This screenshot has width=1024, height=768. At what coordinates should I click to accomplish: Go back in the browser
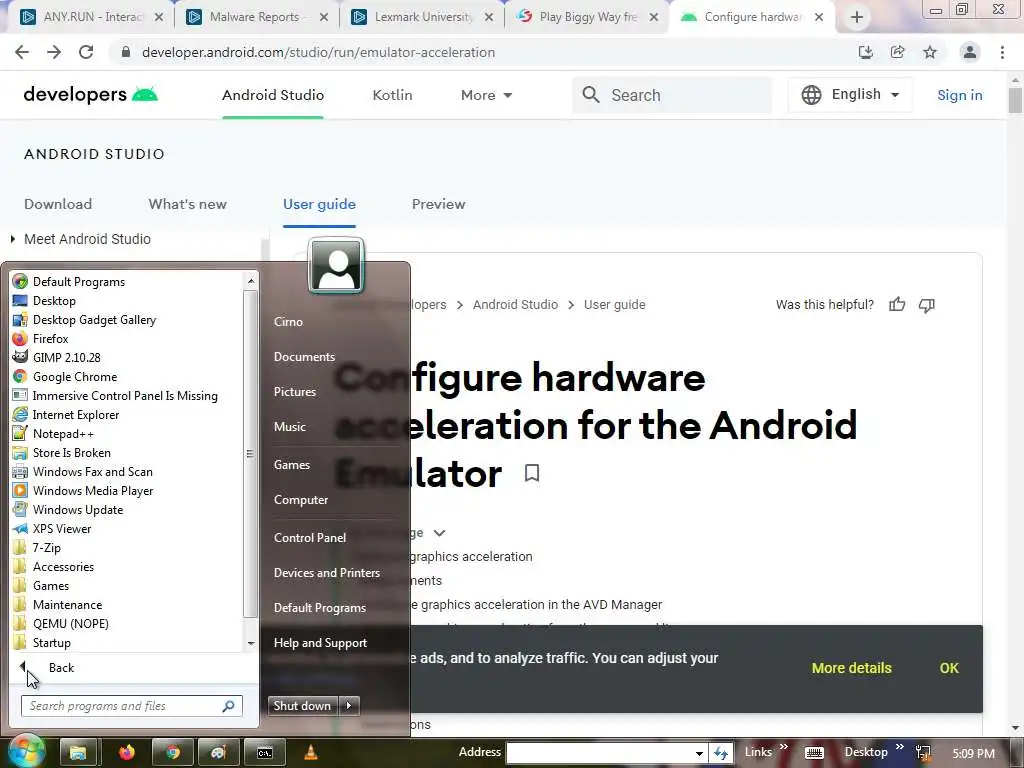22,52
